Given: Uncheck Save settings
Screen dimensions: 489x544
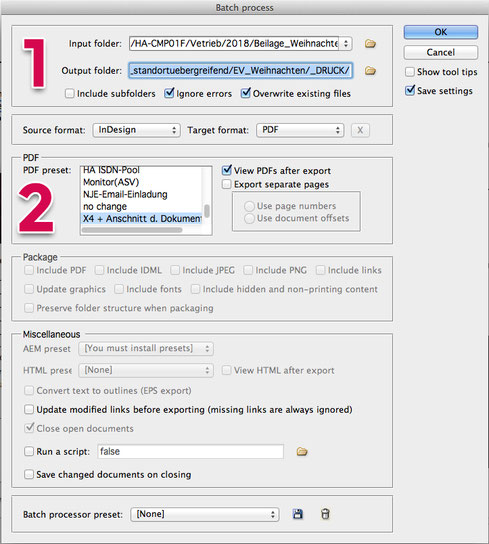Looking at the screenshot, I should pos(410,91).
